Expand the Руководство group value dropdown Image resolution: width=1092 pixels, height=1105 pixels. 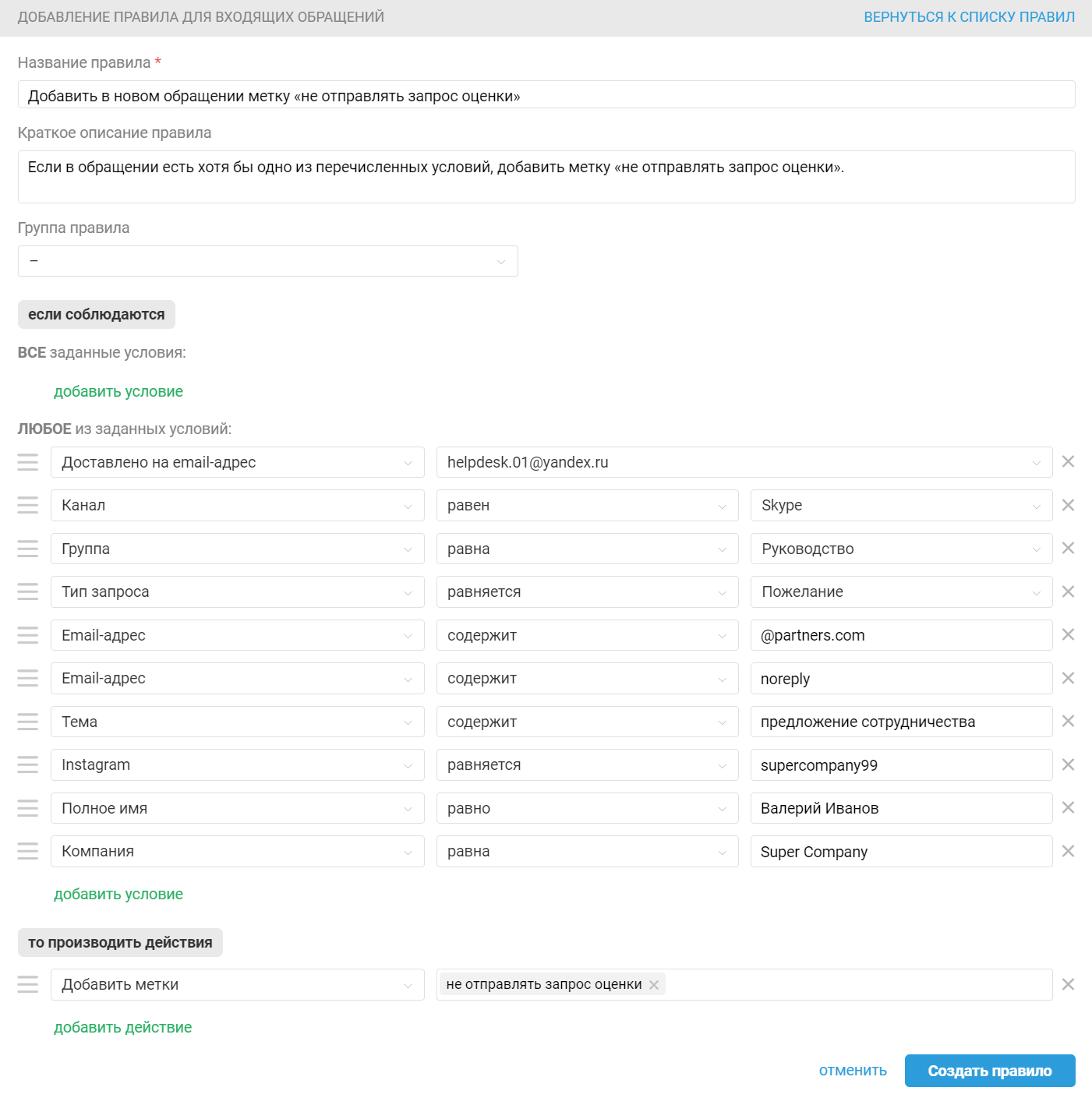(x=901, y=549)
